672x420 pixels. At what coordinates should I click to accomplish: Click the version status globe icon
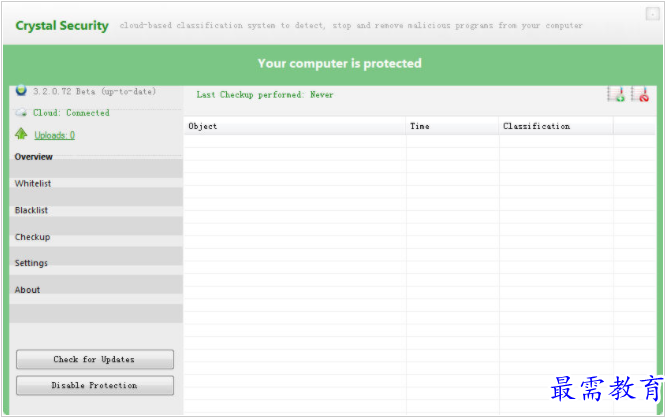click(x=21, y=91)
